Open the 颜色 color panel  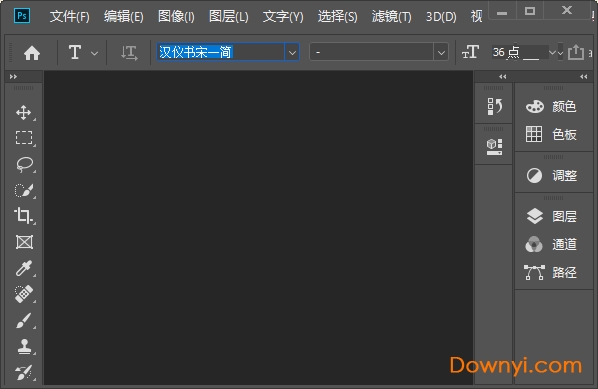(551, 106)
